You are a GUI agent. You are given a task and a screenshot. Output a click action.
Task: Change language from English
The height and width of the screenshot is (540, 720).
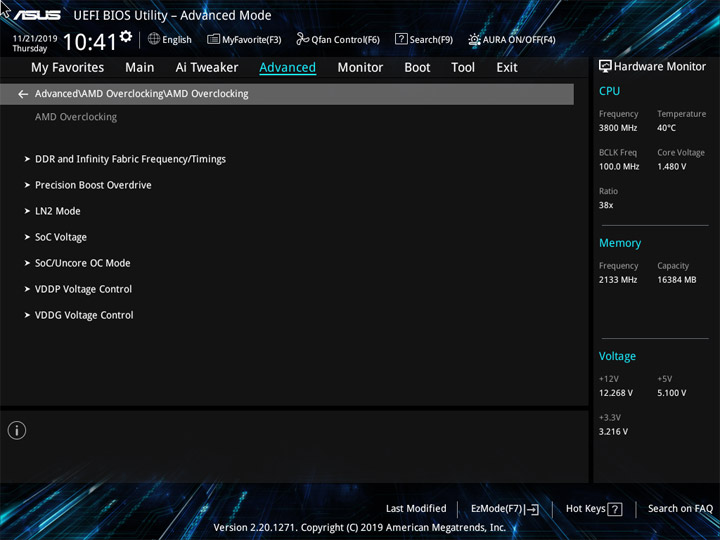point(177,40)
